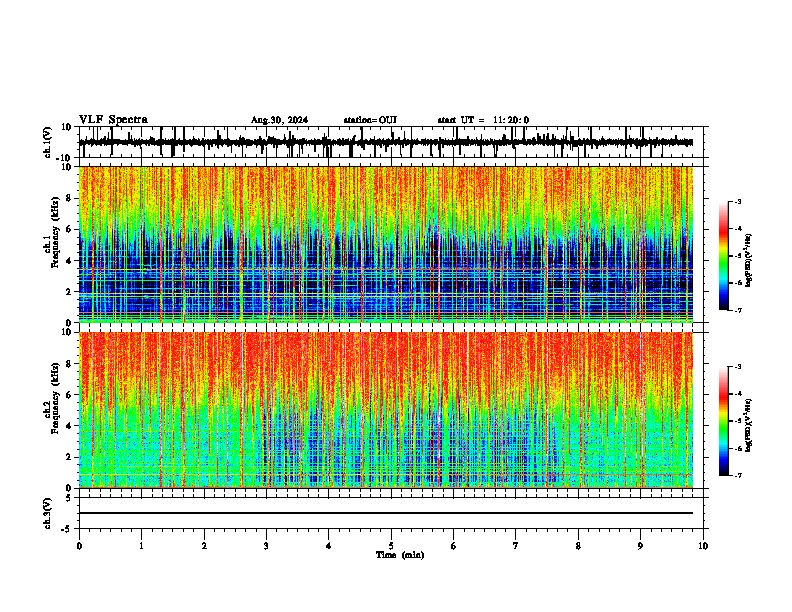Click the "8" tick of the ch.2 frequency axis
The width and height of the screenshot is (792, 612).
click(69, 364)
